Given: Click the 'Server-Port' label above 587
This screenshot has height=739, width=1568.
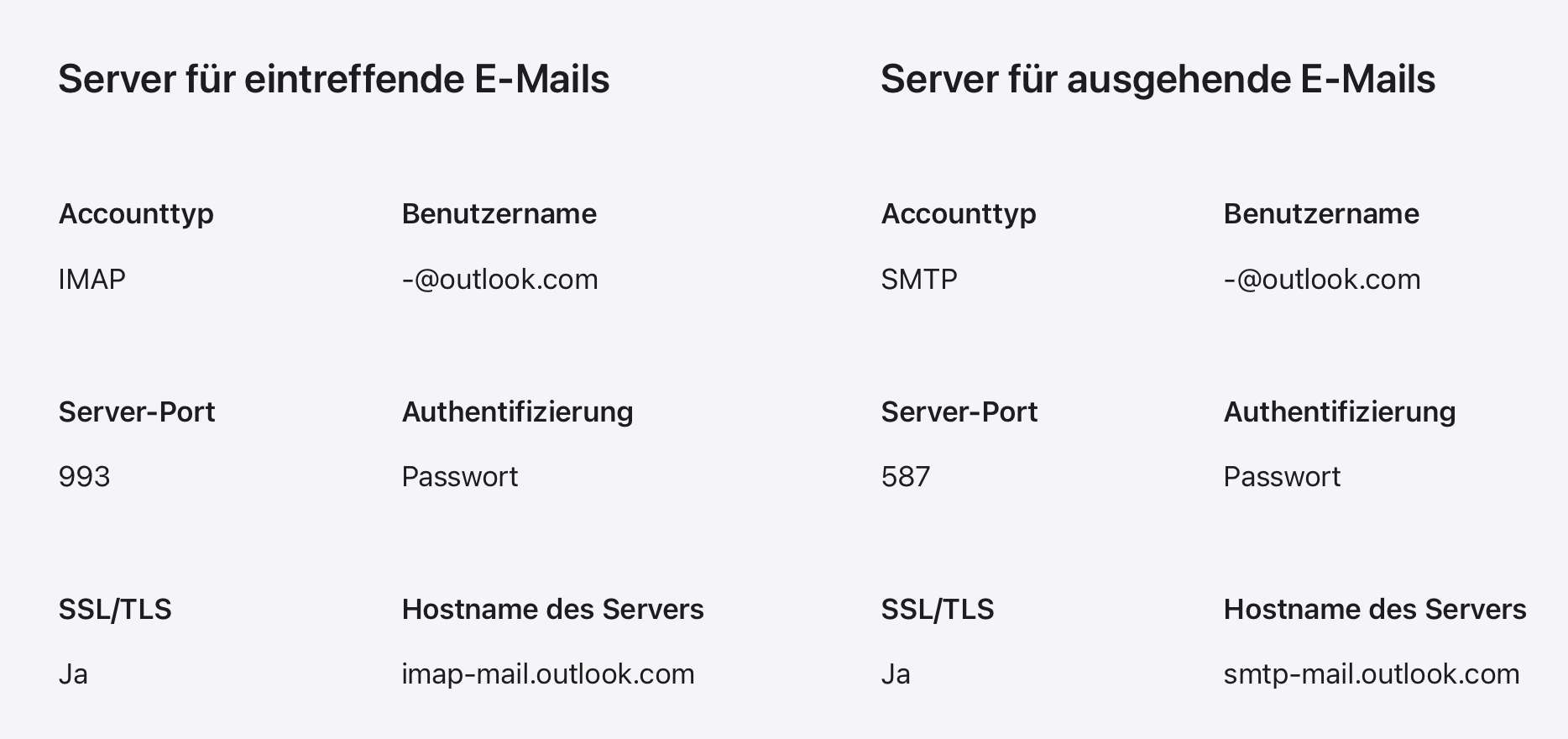Looking at the screenshot, I should coord(959,411).
